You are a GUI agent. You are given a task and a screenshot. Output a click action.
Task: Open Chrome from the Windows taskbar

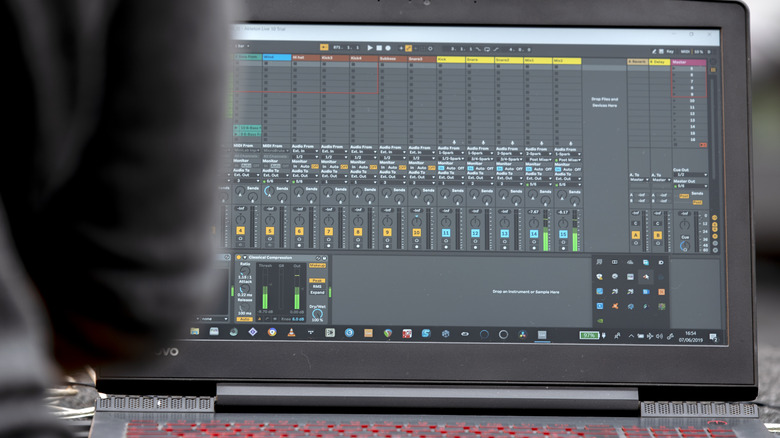pos(272,332)
